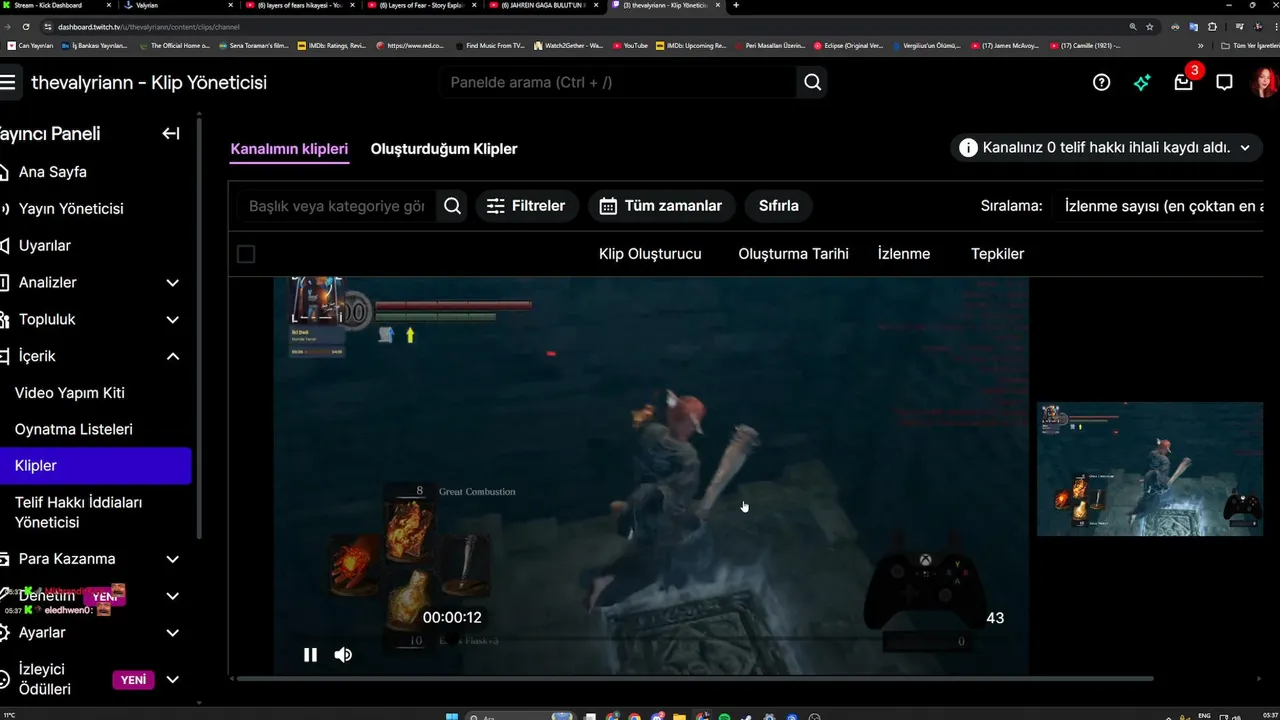This screenshot has height=720, width=1280.
Task: Open Spotify from the taskbar
Action: (x=724, y=716)
